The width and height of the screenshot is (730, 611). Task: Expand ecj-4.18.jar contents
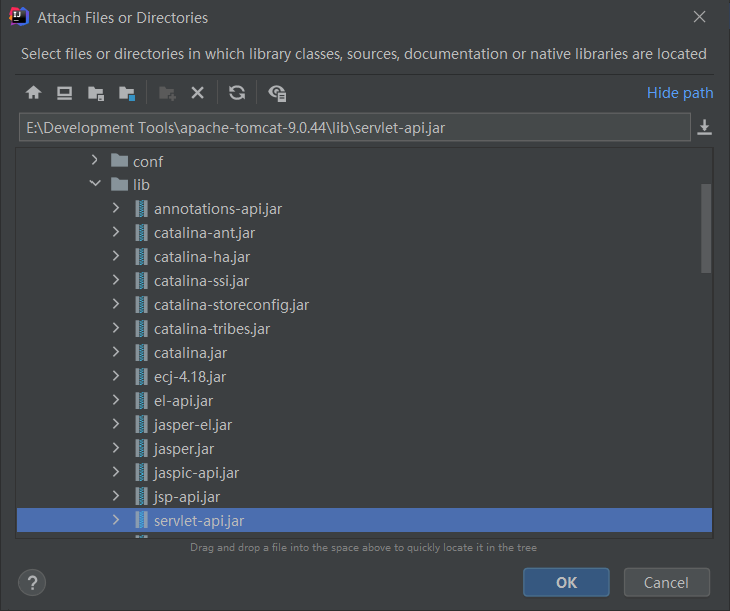(116, 375)
